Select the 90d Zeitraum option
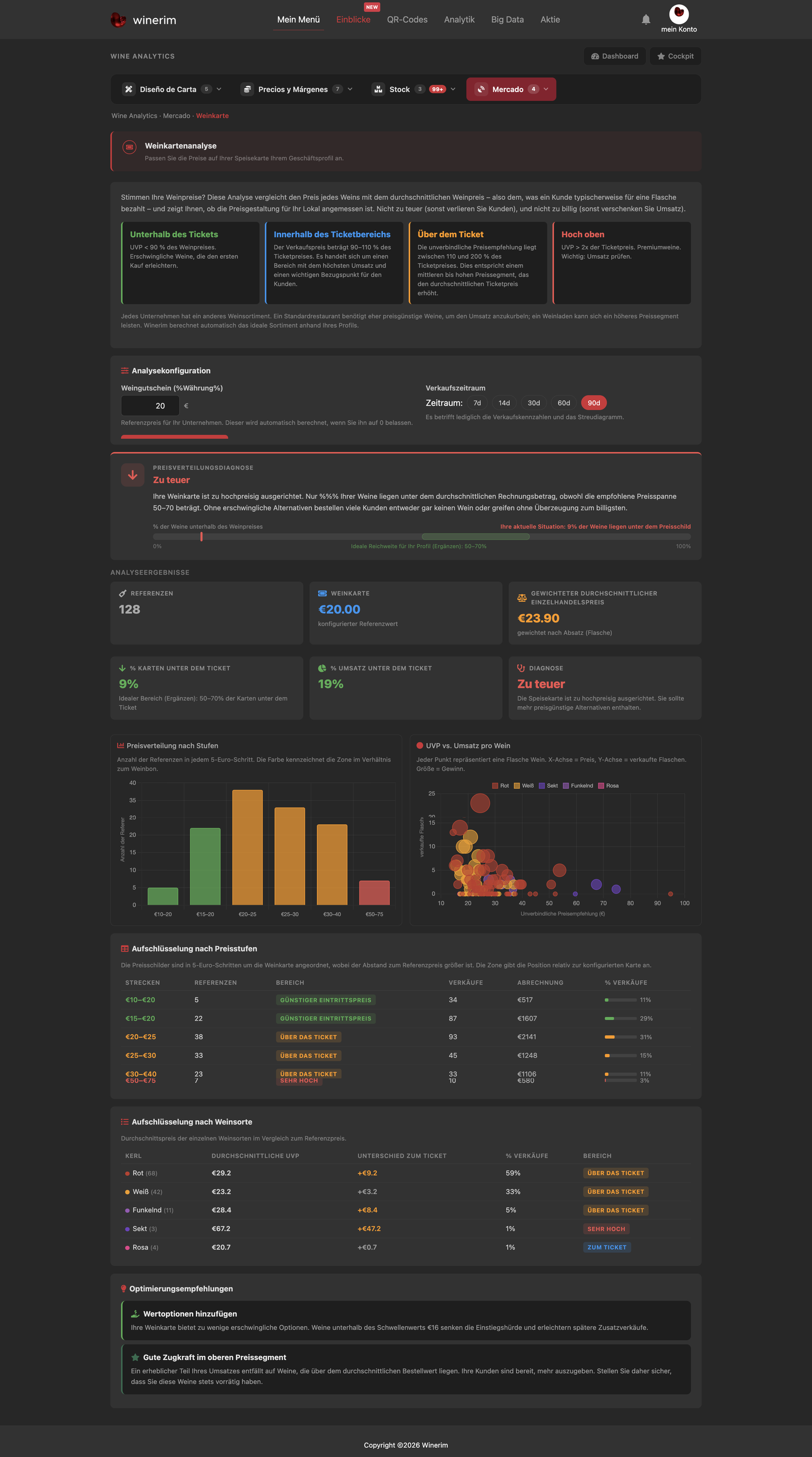Image resolution: width=812 pixels, height=1457 pixels. tap(594, 403)
